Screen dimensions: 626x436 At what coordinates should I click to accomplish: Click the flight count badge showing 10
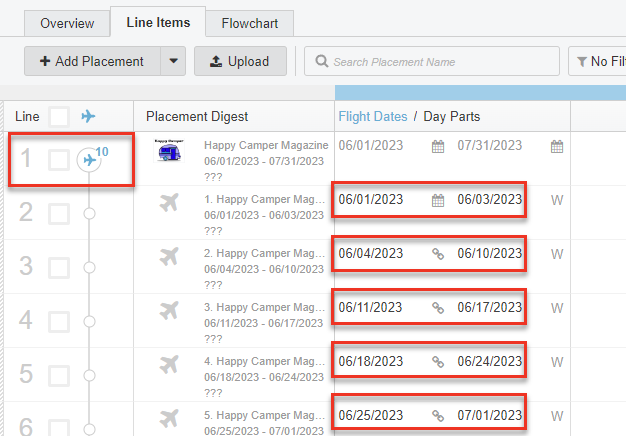click(x=102, y=152)
